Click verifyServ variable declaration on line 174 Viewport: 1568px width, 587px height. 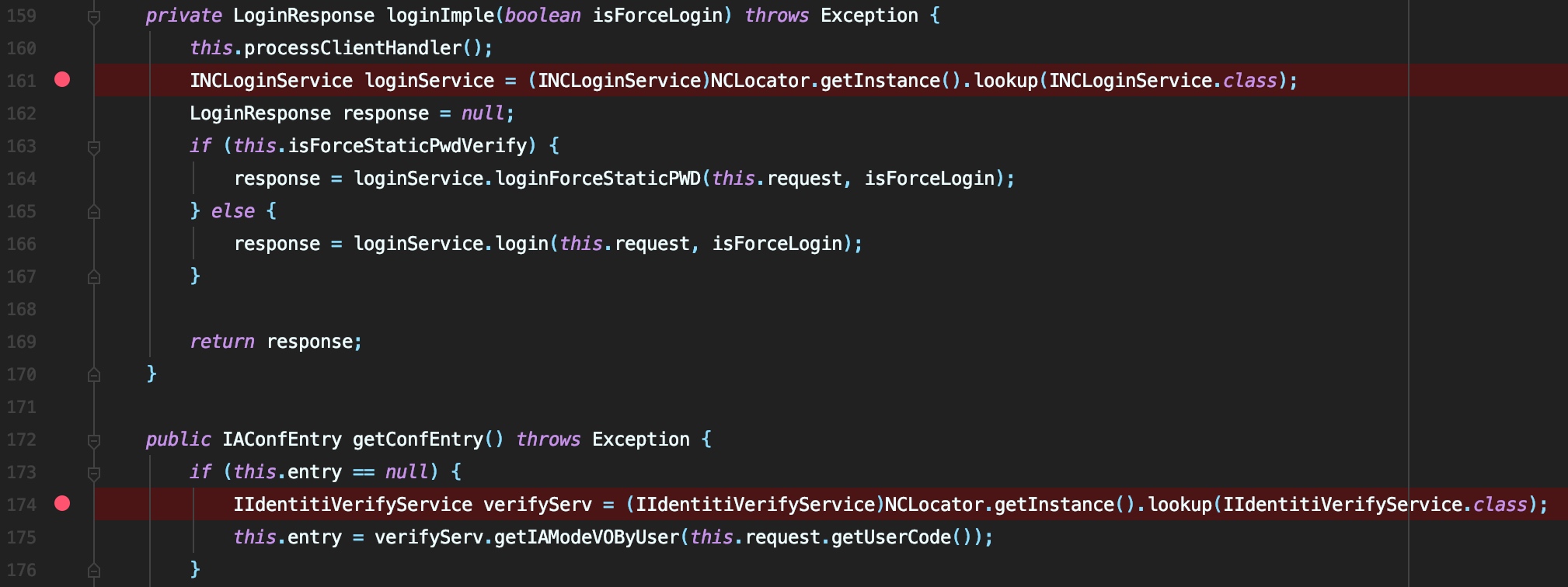(x=538, y=505)
